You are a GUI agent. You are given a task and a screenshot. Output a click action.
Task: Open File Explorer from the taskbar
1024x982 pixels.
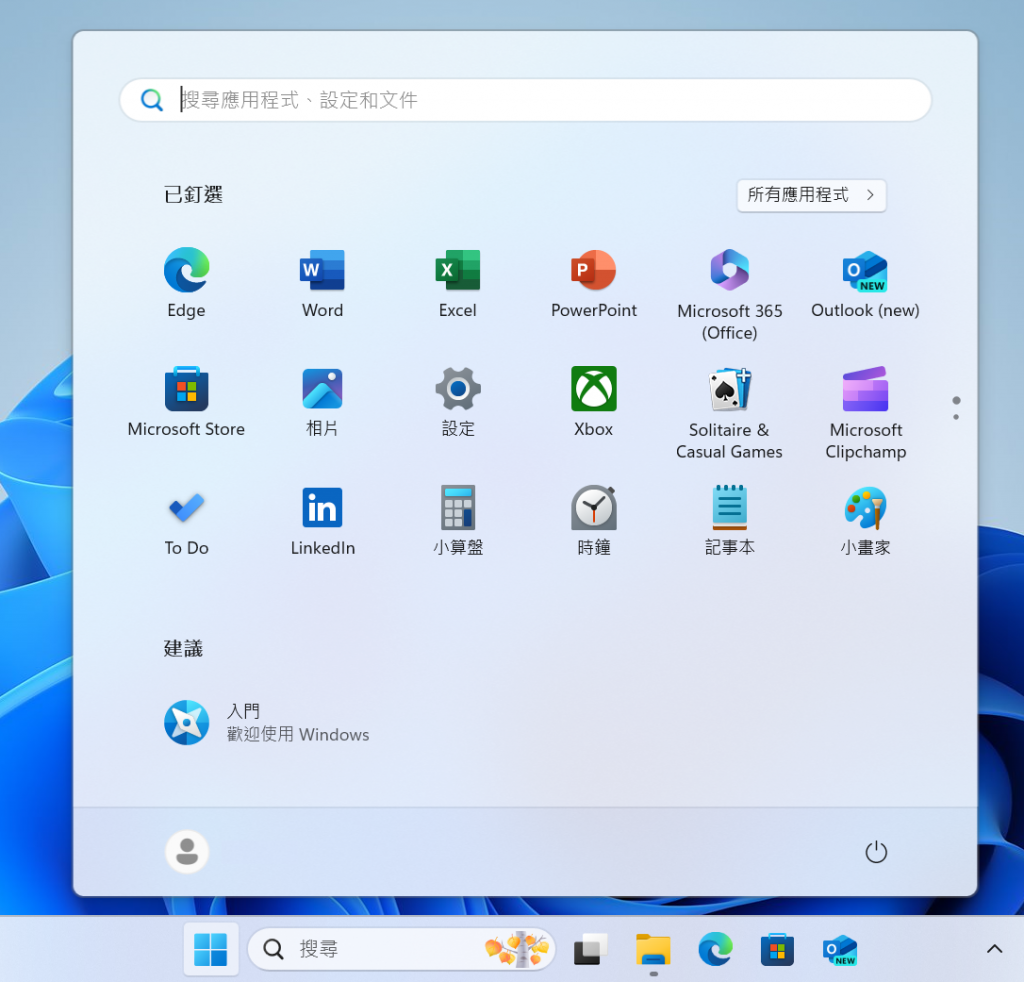click(653, 949)
